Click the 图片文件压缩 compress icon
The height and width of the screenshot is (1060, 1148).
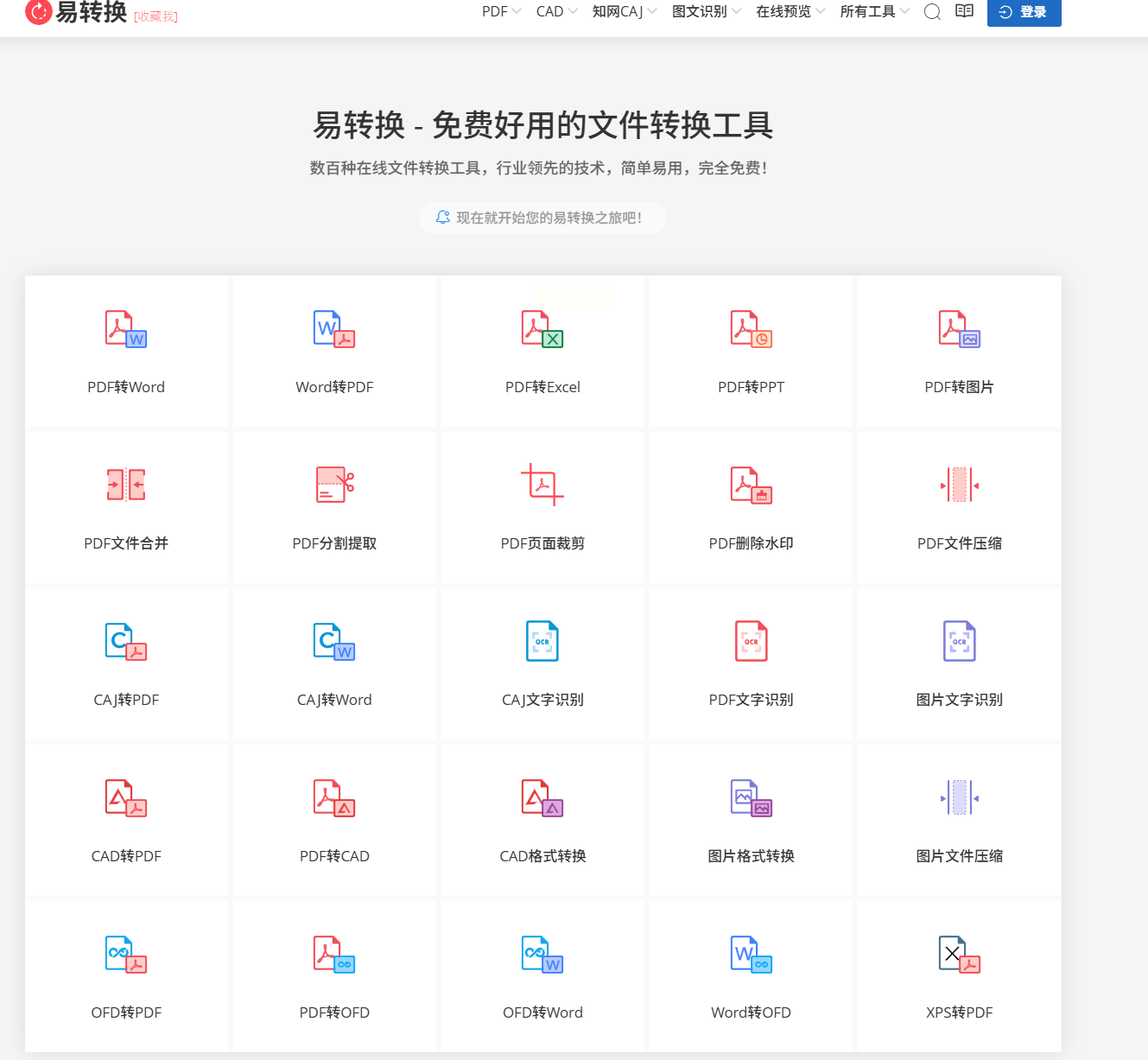(959, 797)
